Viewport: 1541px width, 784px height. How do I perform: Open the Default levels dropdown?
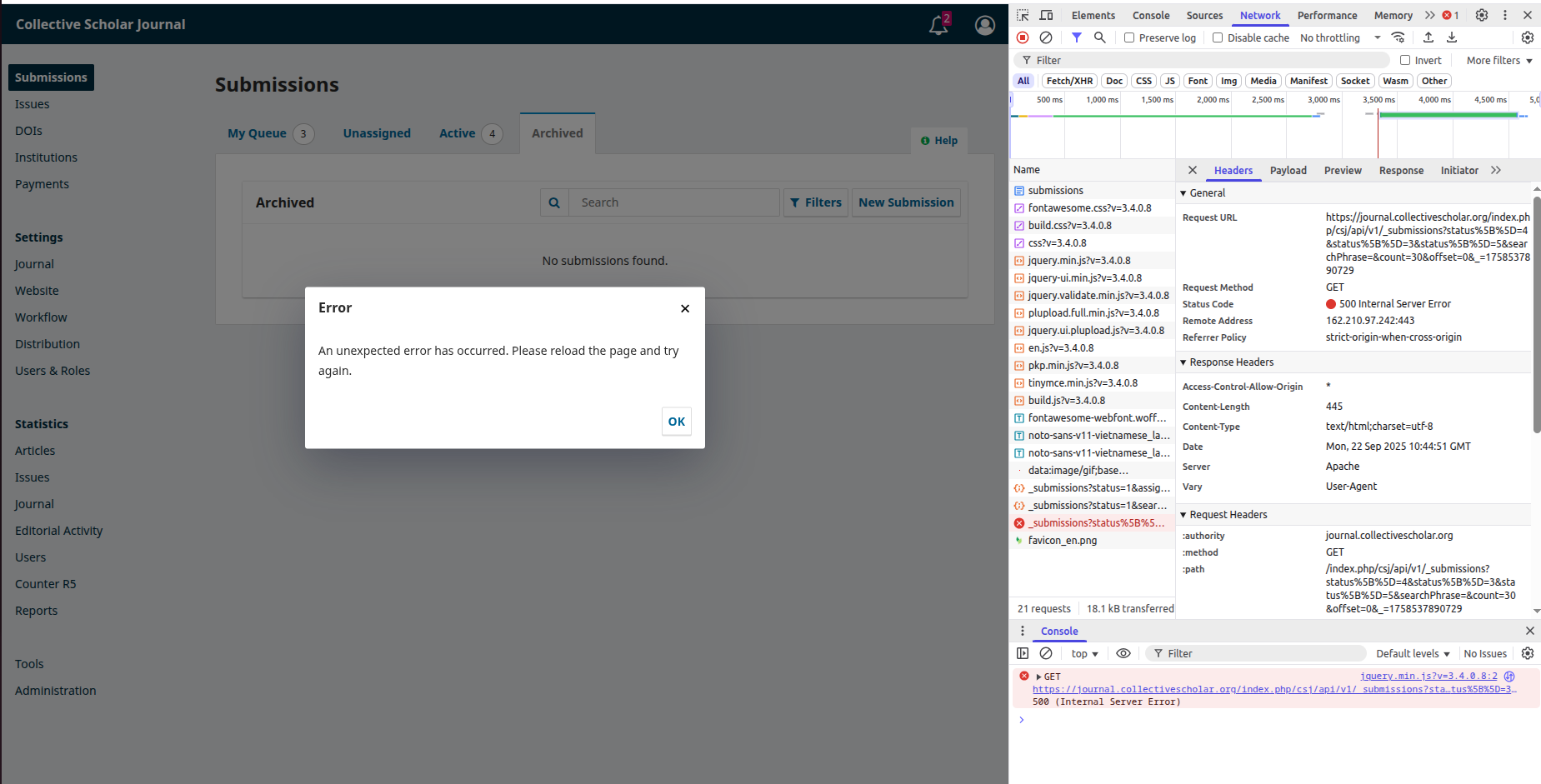click(1413, 653)
